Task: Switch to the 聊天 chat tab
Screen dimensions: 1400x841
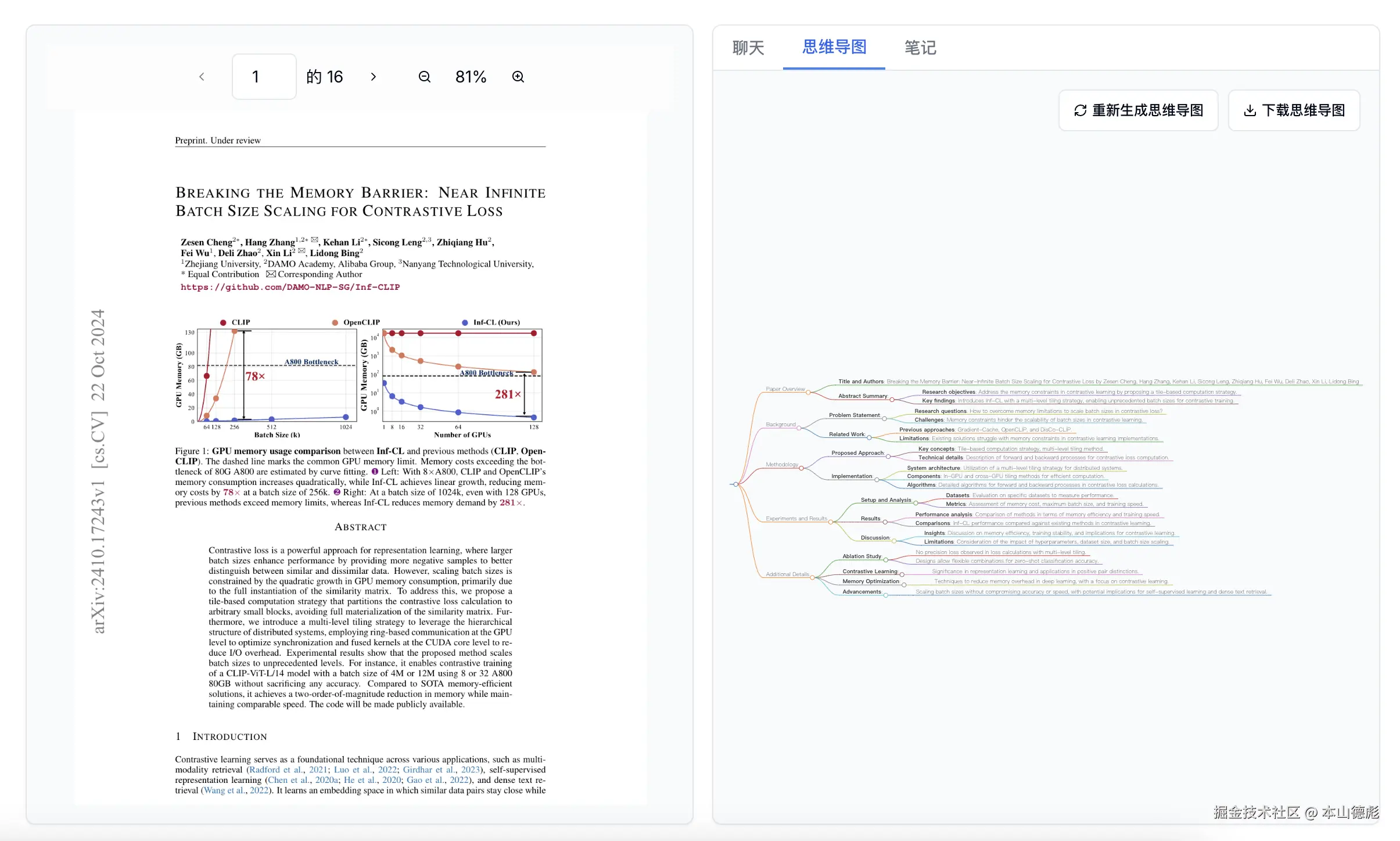Action: pyautogui.click(x=748, y=48)
